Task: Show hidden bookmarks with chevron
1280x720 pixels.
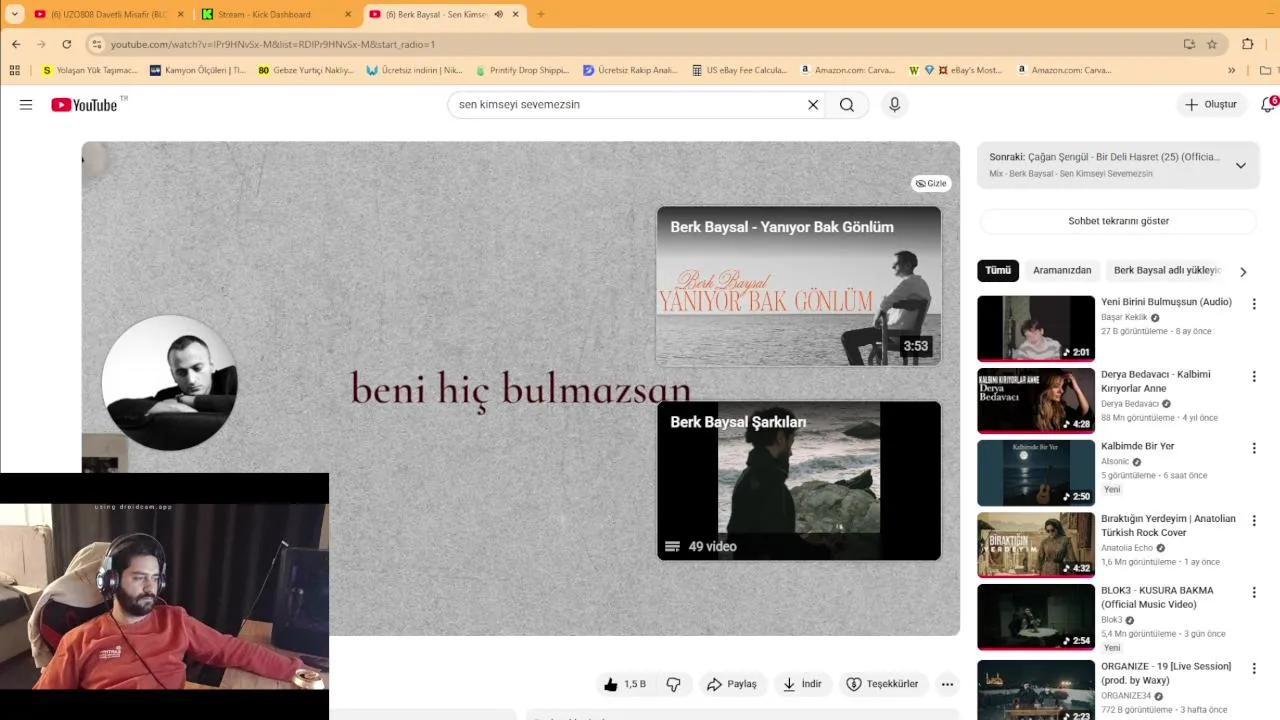Action: point(1232,70)
